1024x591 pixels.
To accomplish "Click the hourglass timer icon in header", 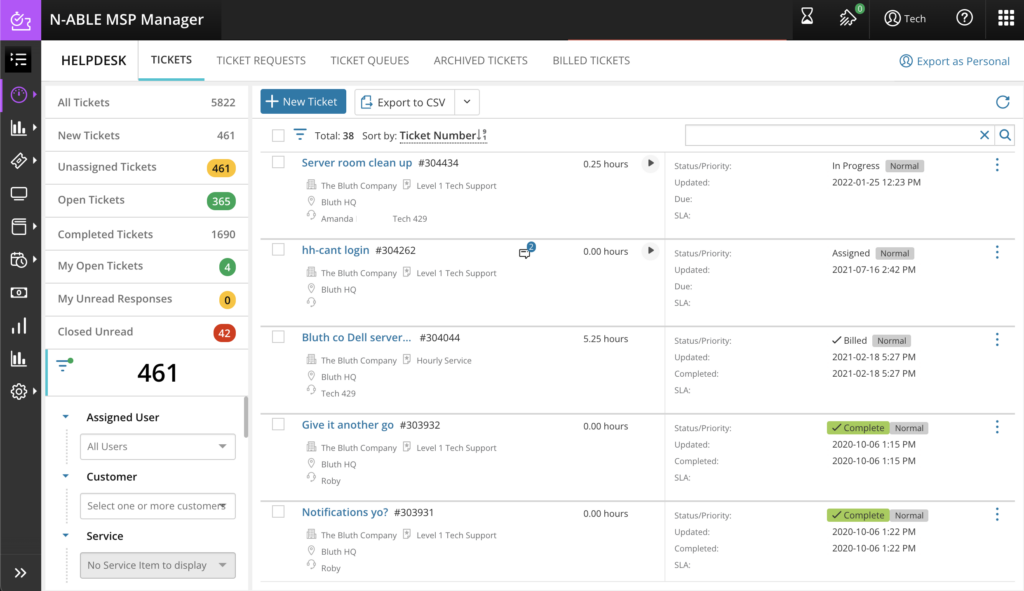I will pos(807,17).
